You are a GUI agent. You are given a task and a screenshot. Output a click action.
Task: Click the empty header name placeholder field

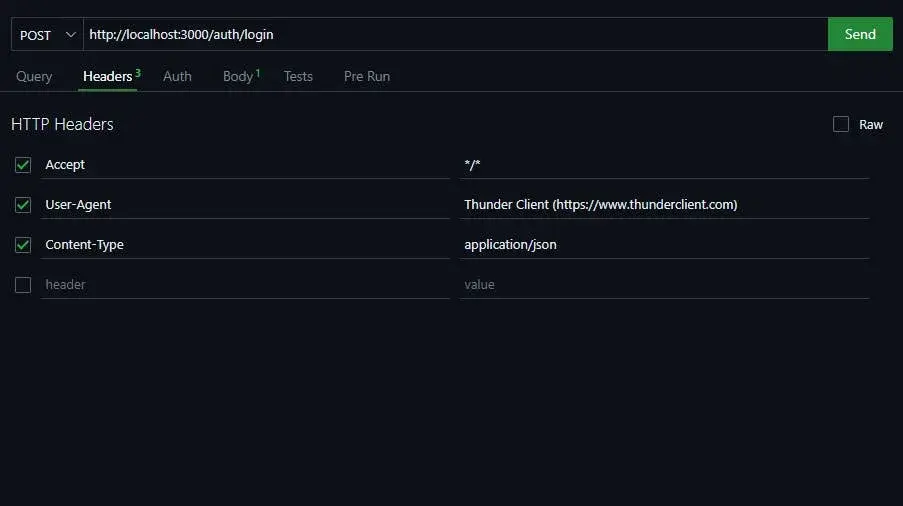245,285
